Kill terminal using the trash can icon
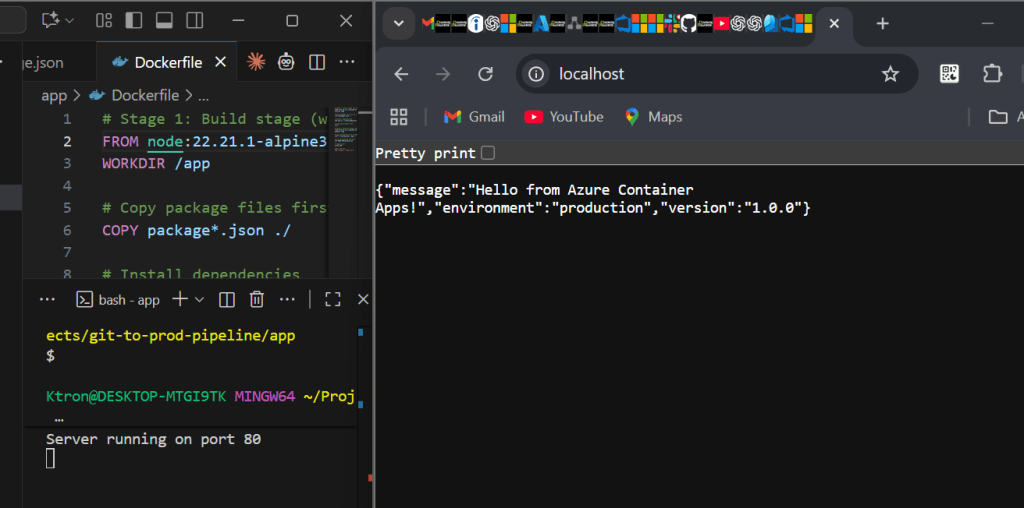Image resolution: width=1024 pixels, height=508 pixels. pyautogui.click(x=257, y=299)
